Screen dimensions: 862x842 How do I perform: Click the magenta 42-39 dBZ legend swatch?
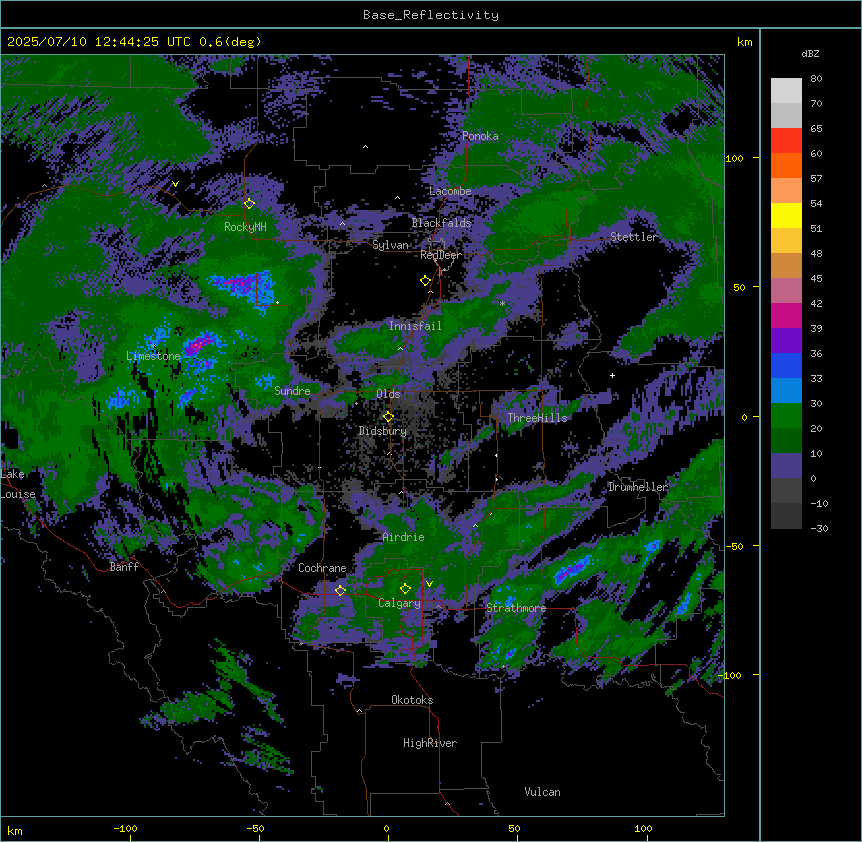click(x=786, y=315)
